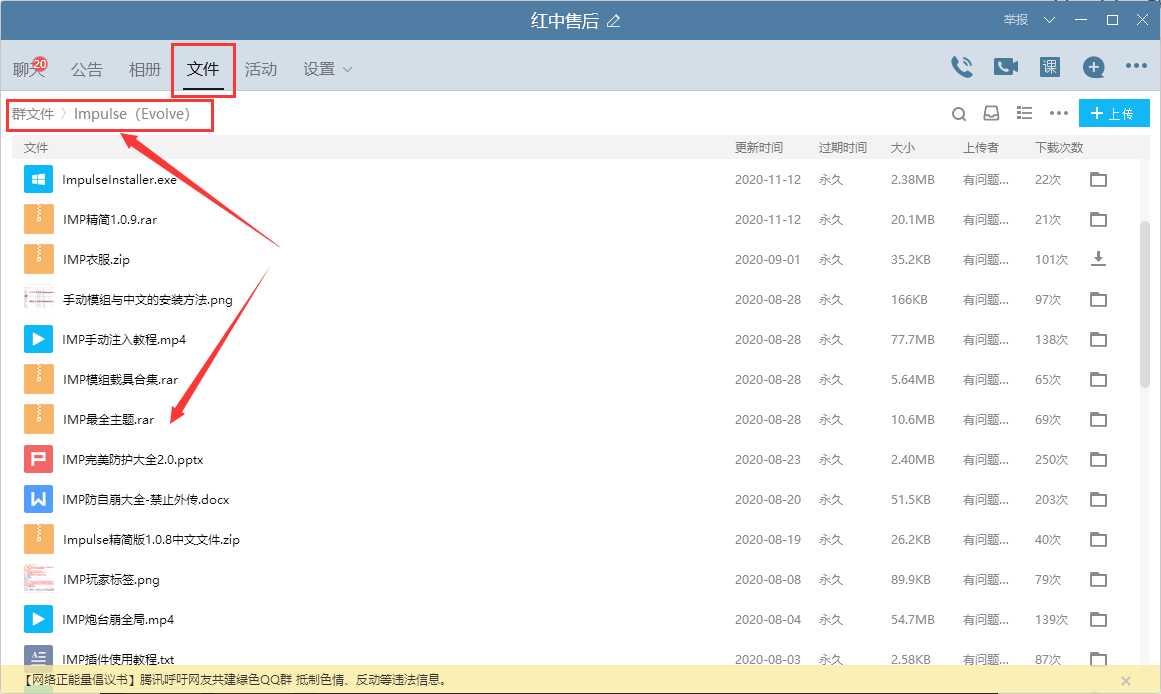Select file ImpulseInstaller.exe
This screenshot has height=694, width=1161.
click(x=119, y=179)
